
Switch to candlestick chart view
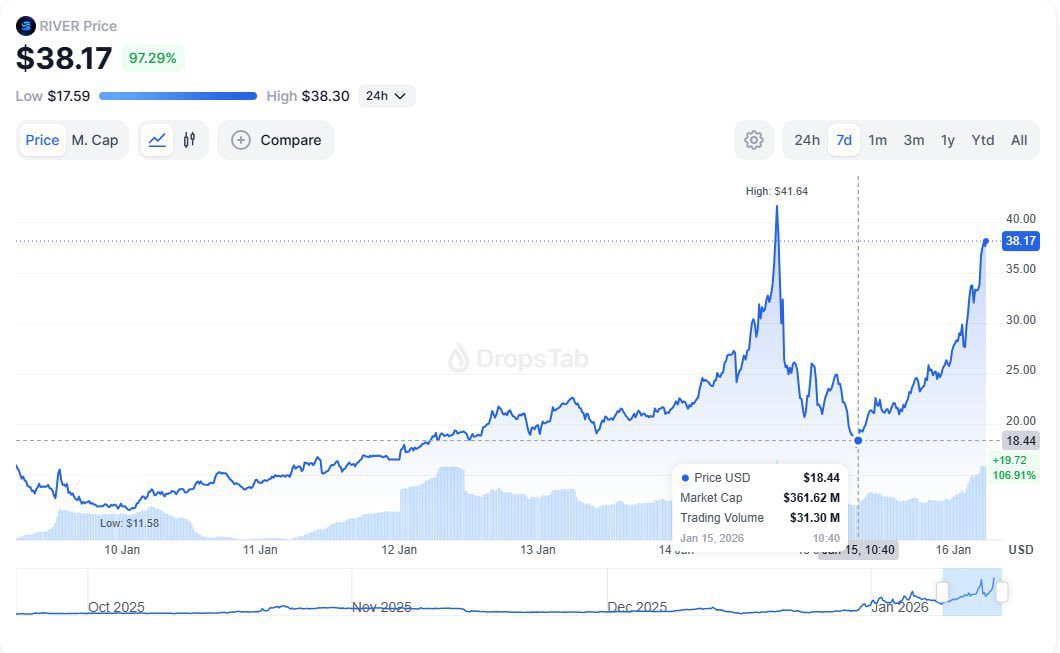pos(189,140)
